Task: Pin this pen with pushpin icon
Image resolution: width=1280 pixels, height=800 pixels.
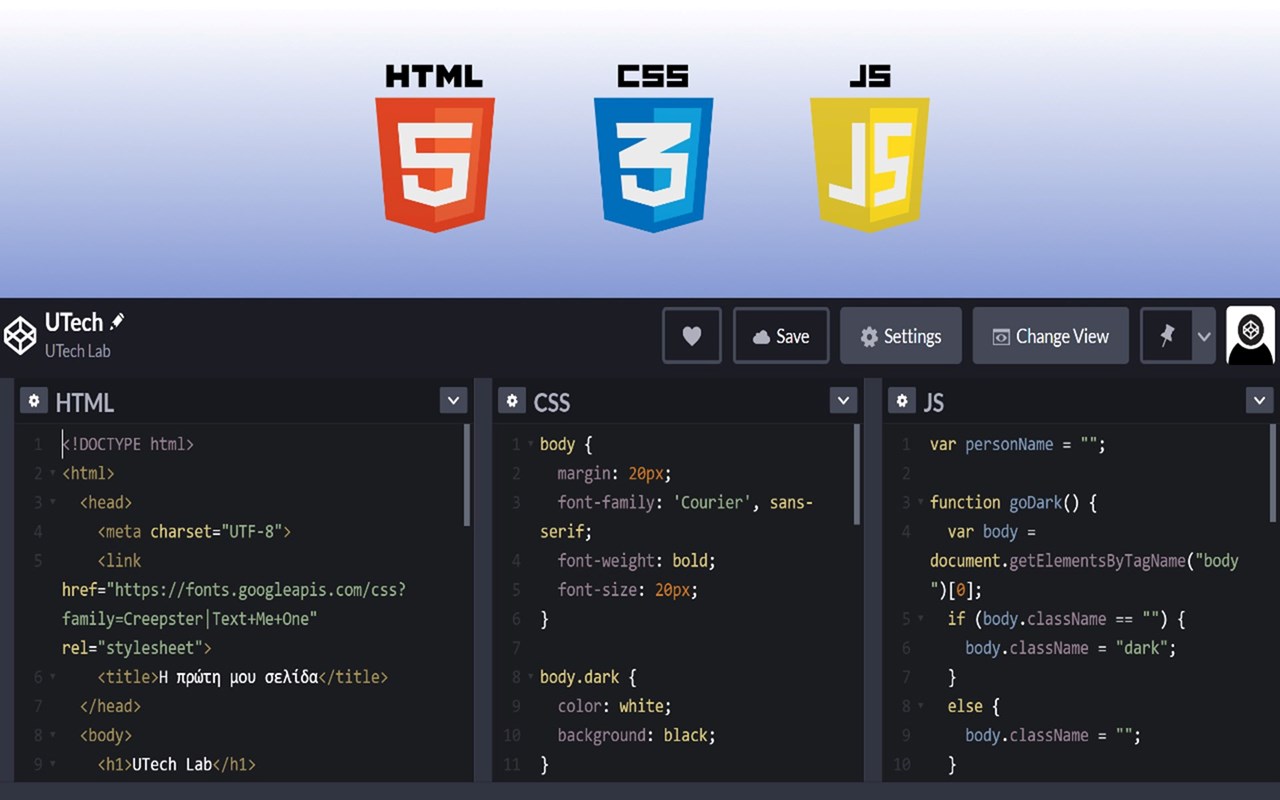Action: [1166, 336]
